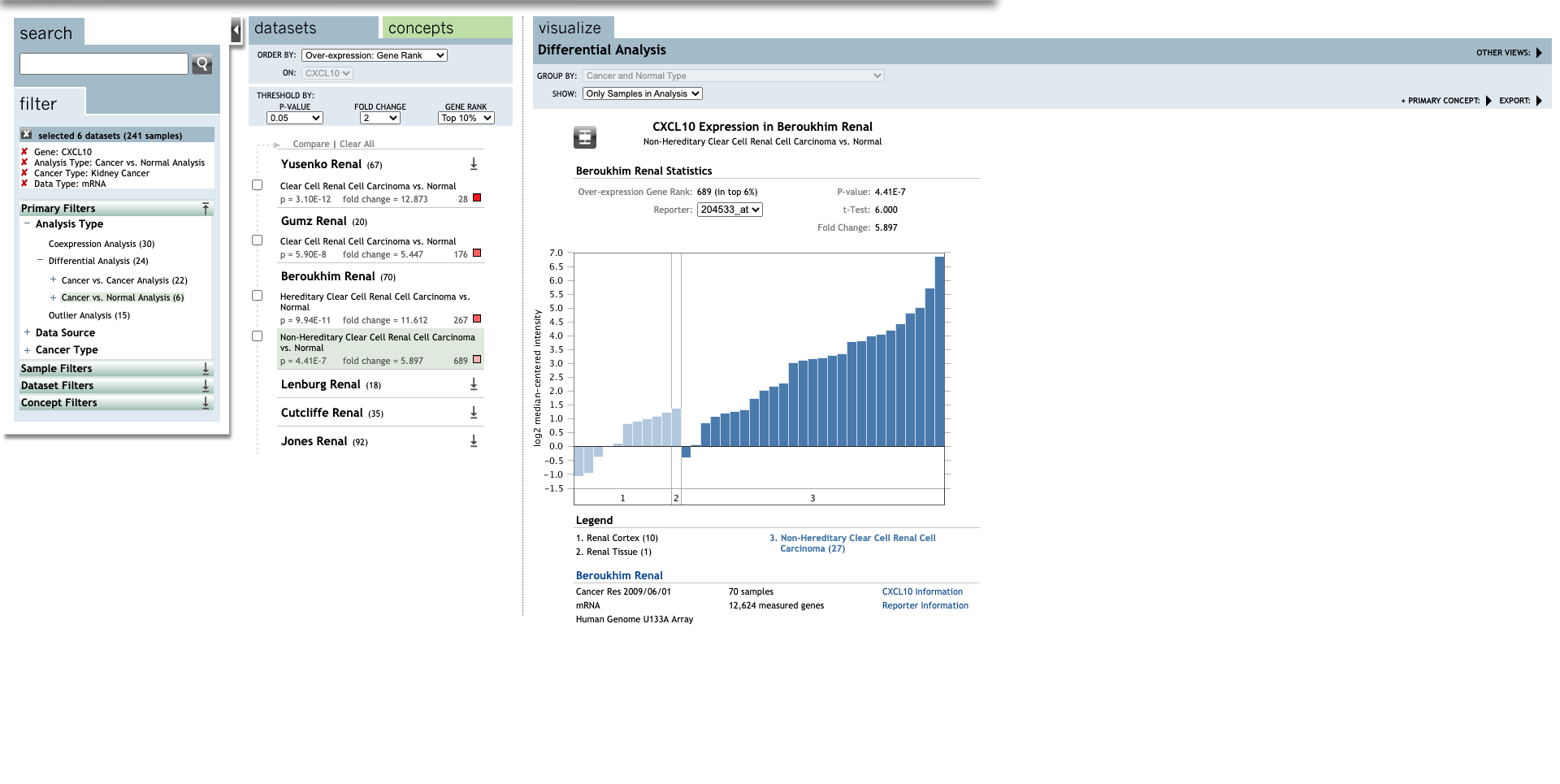
Task: Open the Export arrow menu
Action: click(x=1539, y=101)
